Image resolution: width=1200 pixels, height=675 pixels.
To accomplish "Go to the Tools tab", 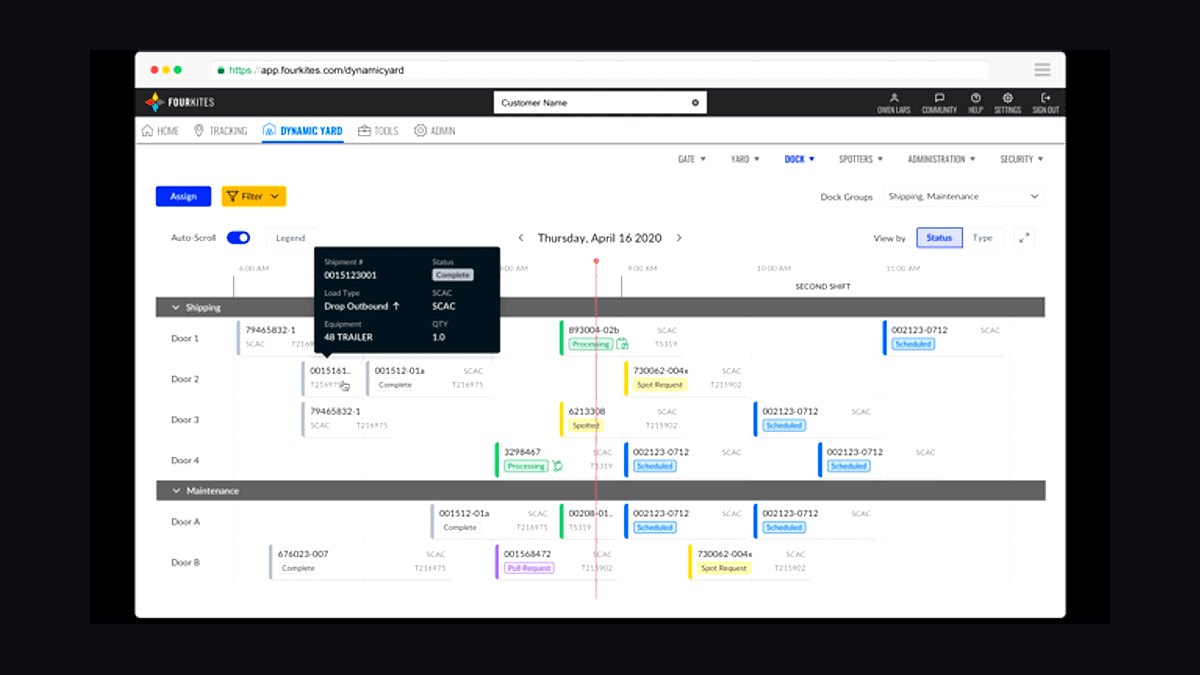I will point(378,131).
